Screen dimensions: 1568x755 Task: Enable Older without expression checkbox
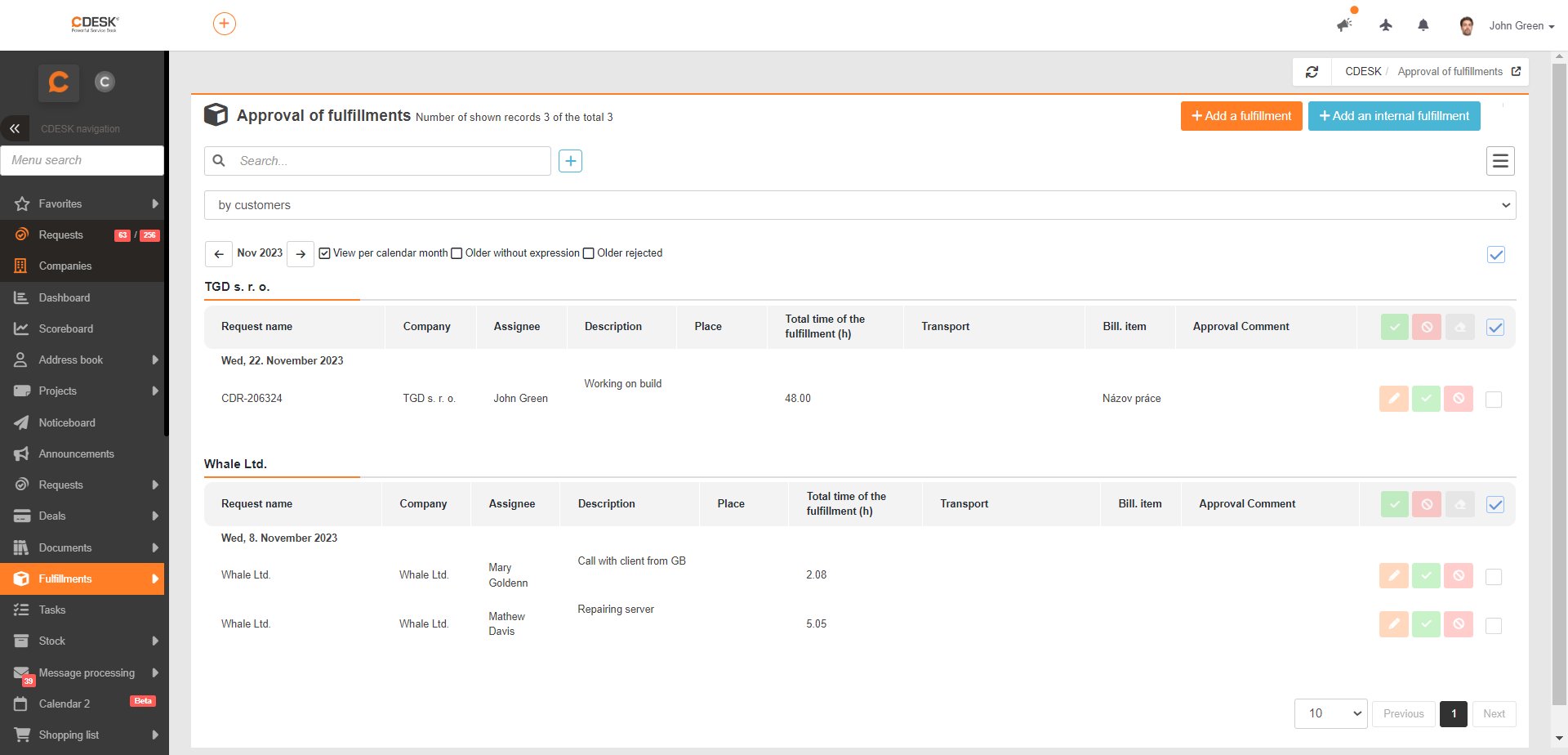tap(457, 253)
